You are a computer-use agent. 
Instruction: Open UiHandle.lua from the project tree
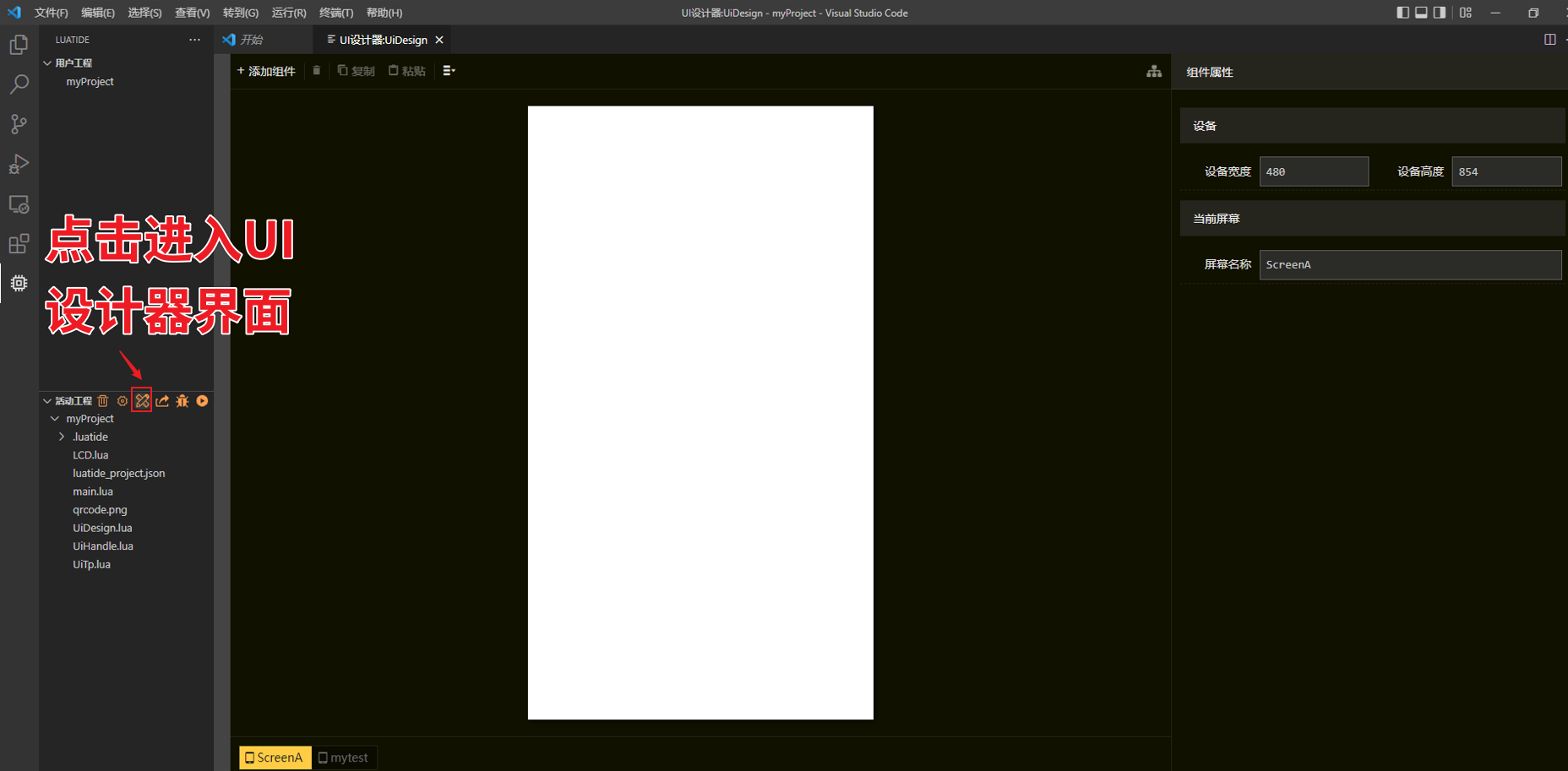click(x=103, y=546)
